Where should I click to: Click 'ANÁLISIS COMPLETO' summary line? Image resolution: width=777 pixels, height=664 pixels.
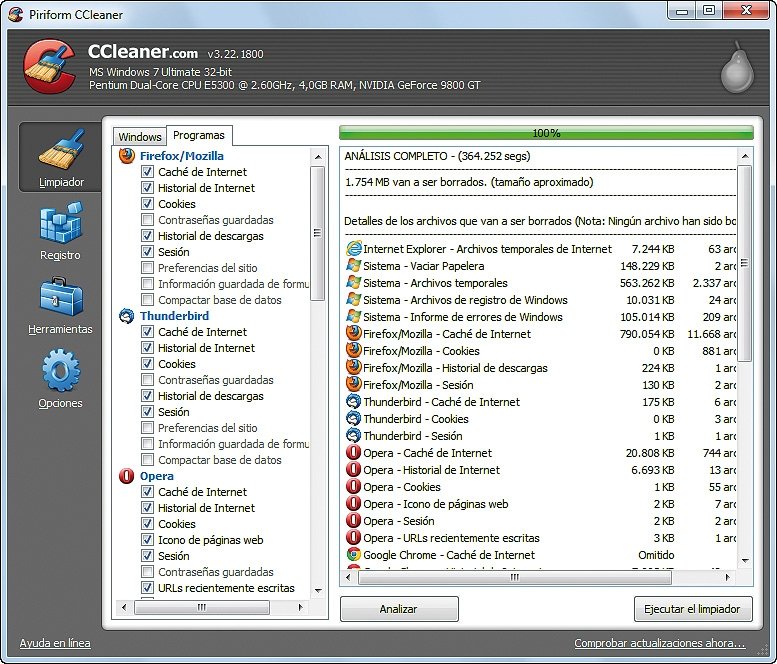click(437, 156)
